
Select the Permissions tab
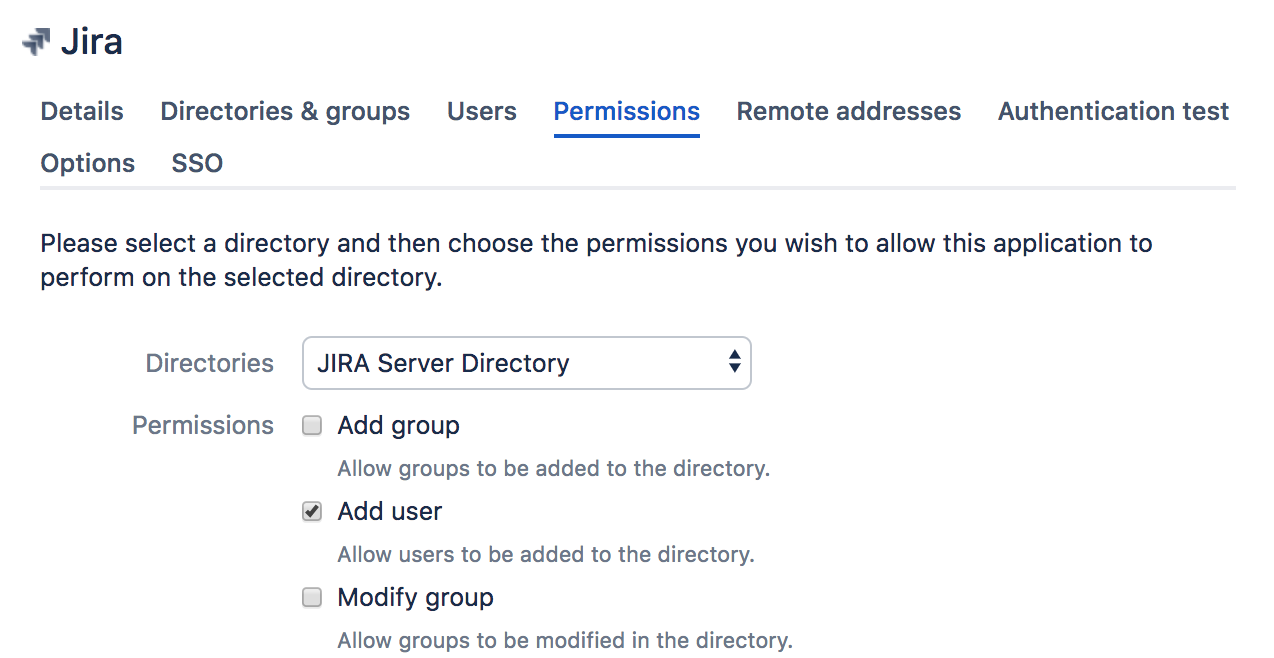[x=627, y=111]
